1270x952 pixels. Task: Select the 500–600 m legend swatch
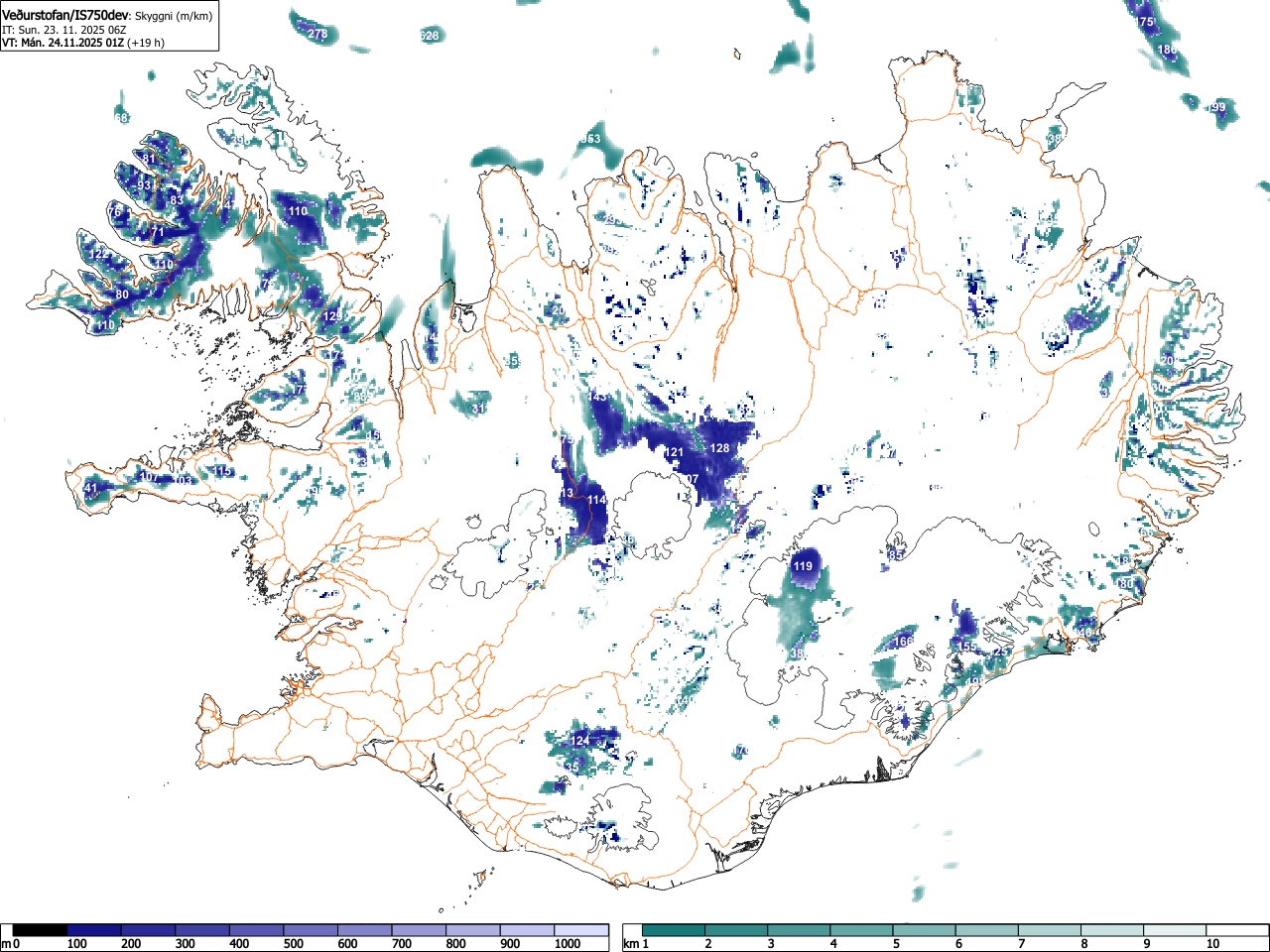click(x=311, y=930)
